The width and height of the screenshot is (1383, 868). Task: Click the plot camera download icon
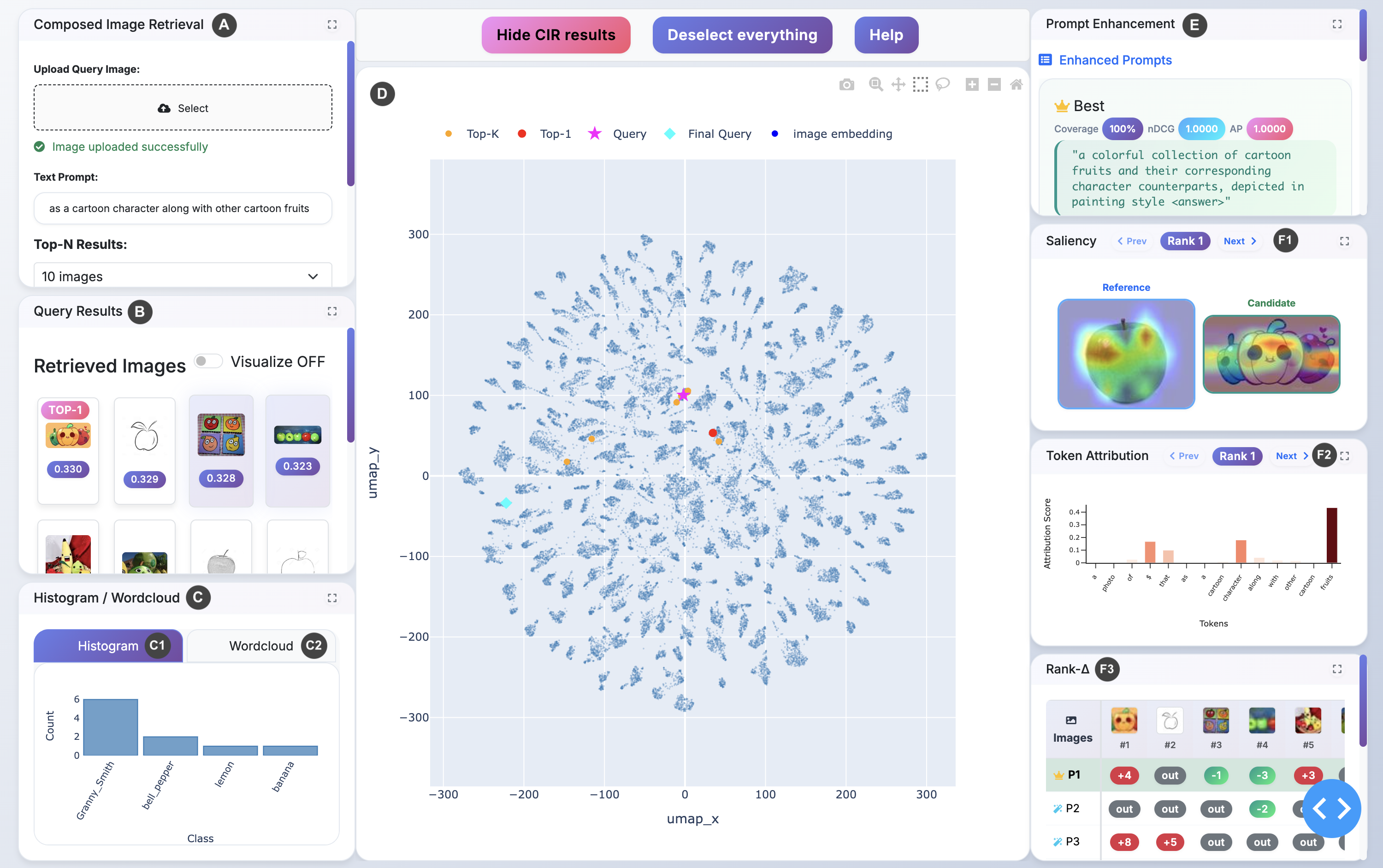[x=846, y=85]
